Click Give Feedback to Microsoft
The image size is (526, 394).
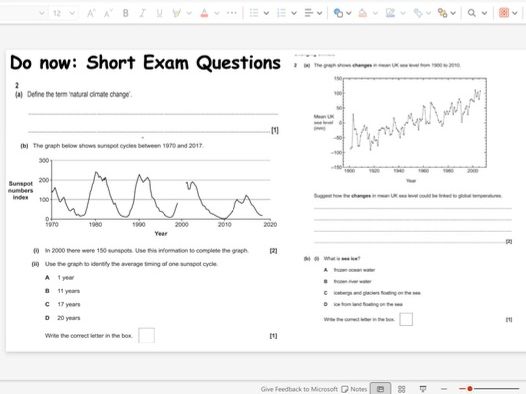coord(299,389)
